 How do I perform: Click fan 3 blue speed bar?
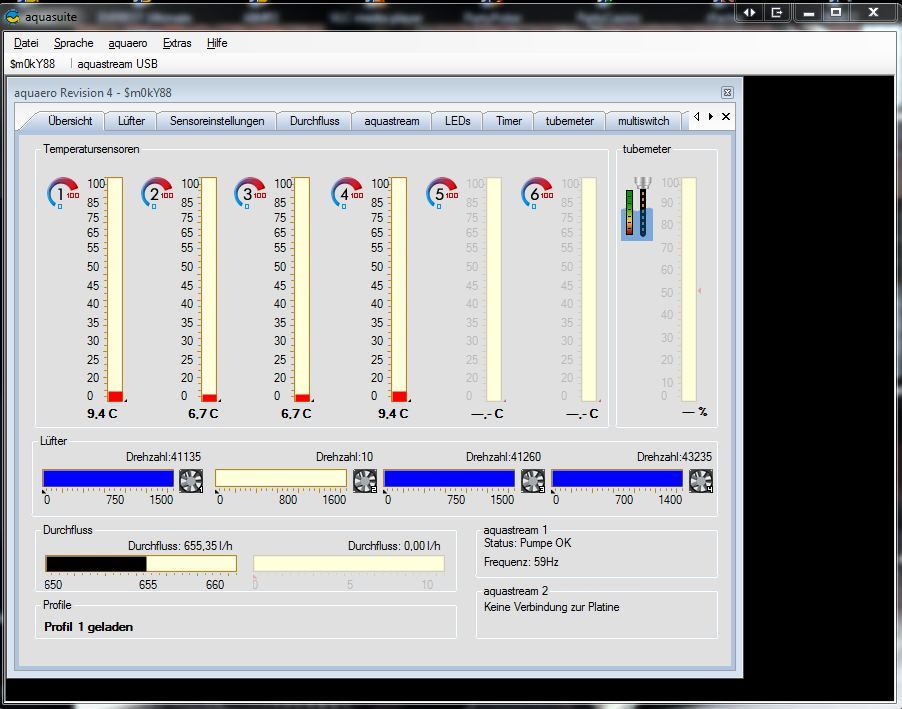pyautogui.click(x=449, y=479)
